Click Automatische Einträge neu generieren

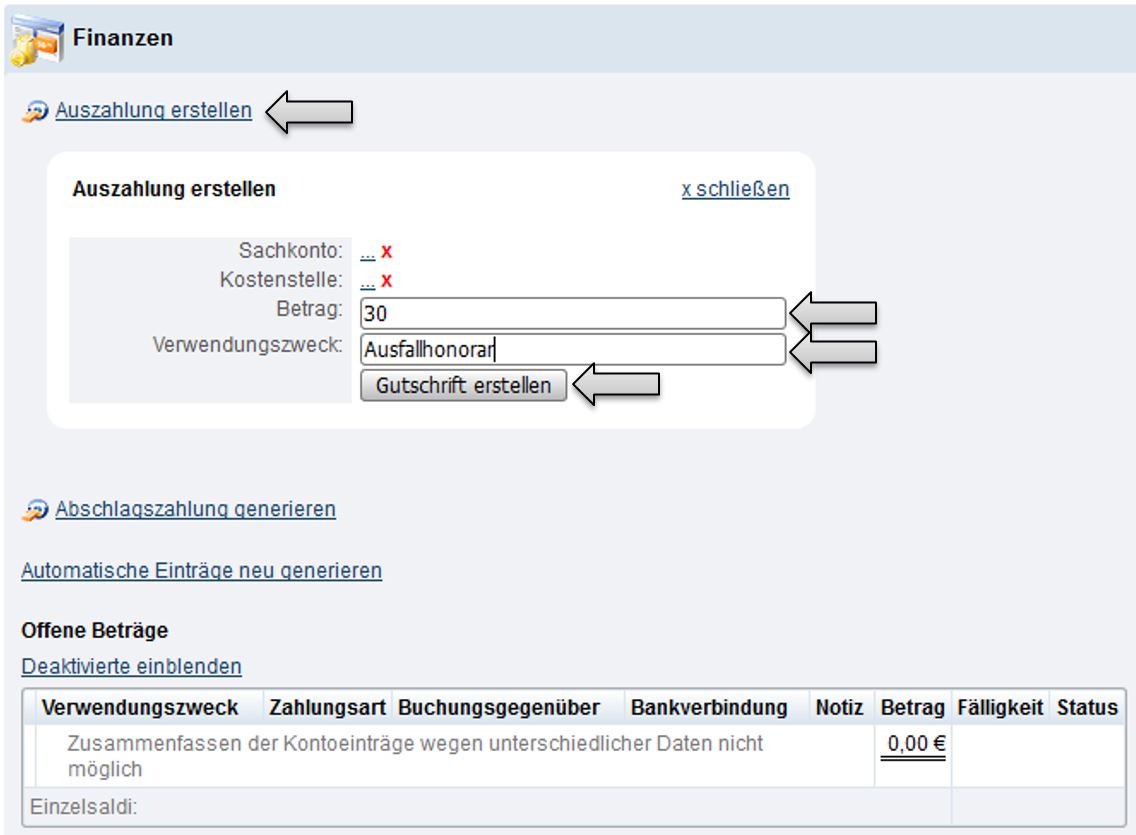pyautogui.click(x=201, y=571)
